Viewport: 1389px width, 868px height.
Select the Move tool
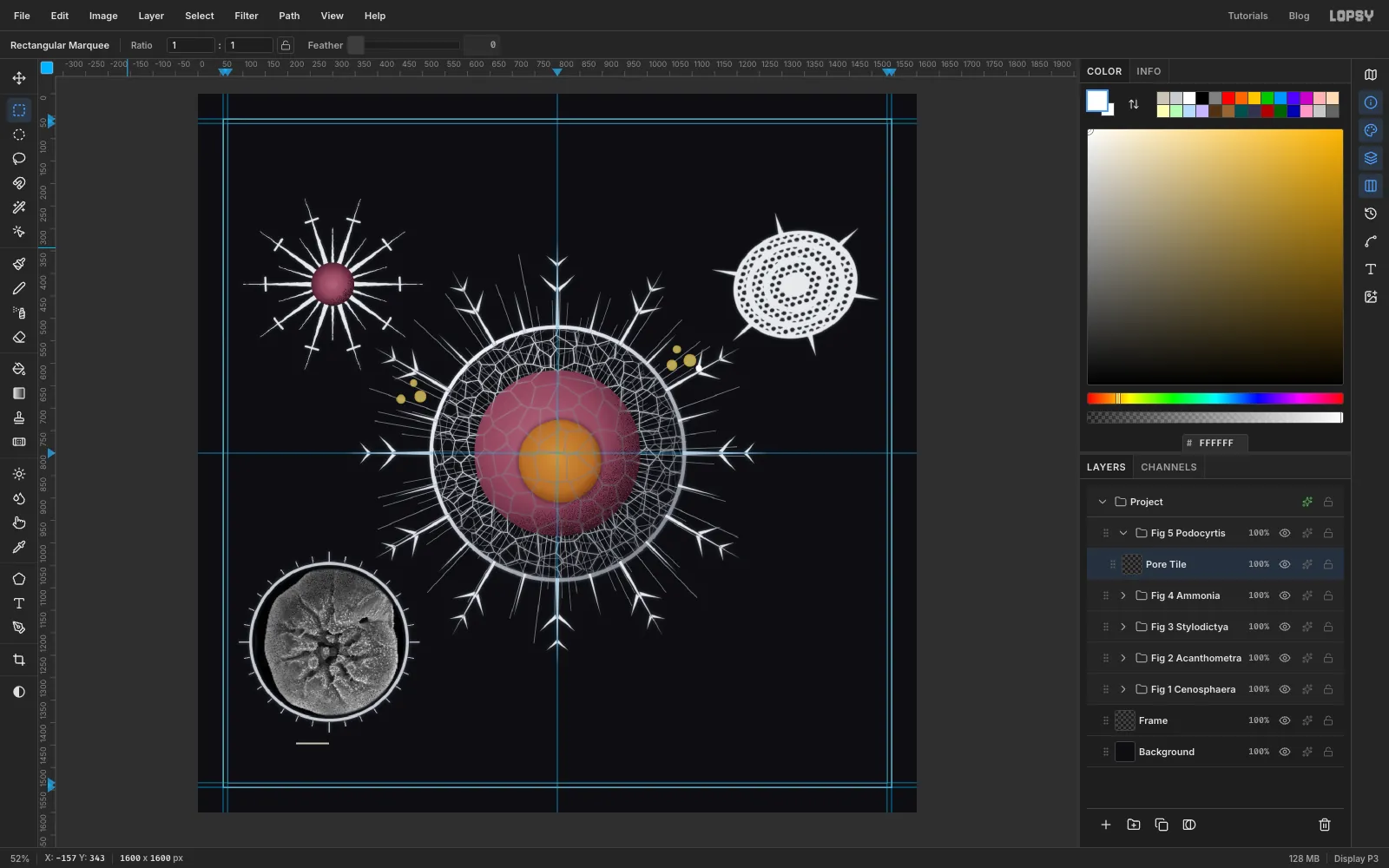click(19, 78)
